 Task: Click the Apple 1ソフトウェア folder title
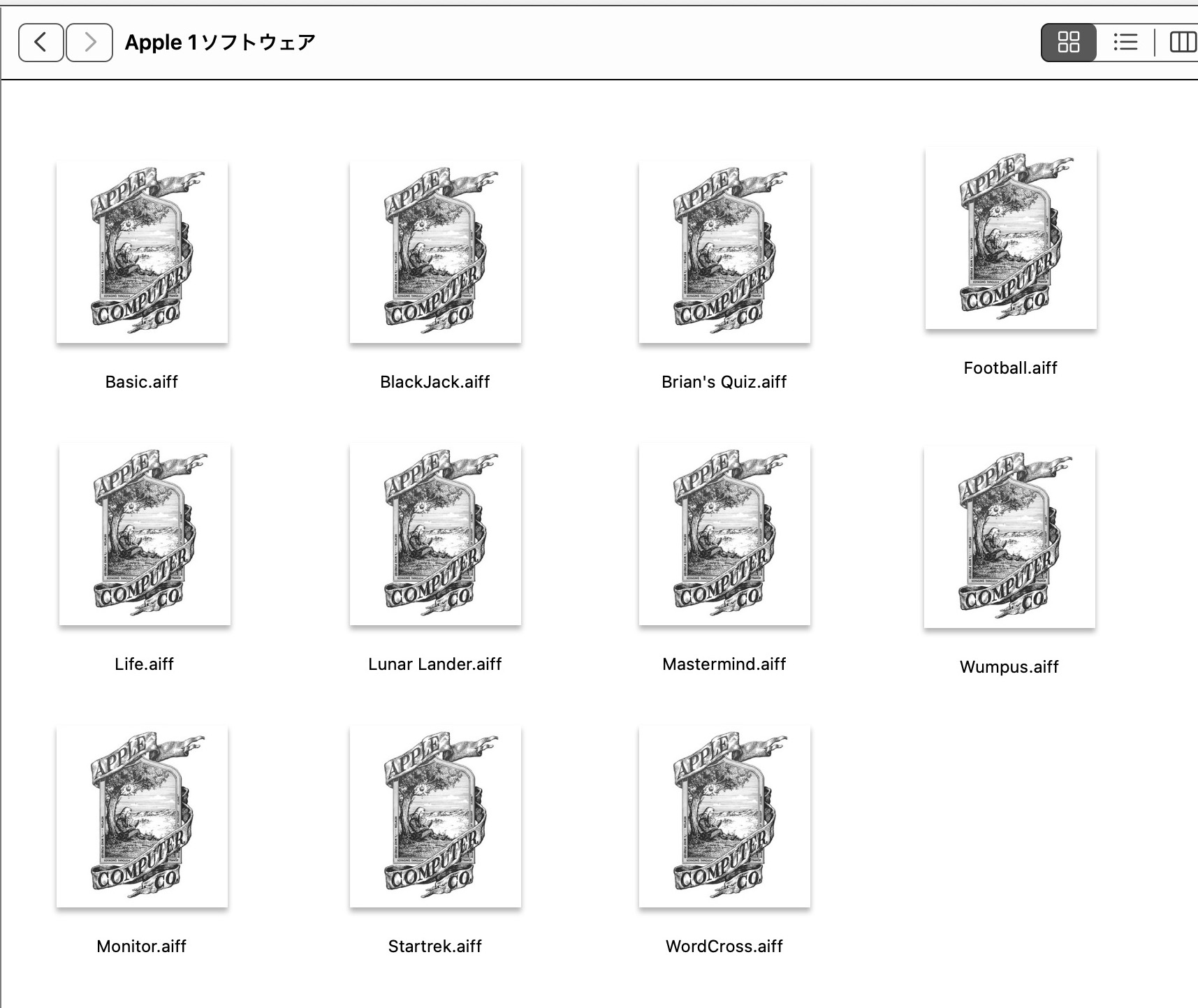[x=220, y=43]
